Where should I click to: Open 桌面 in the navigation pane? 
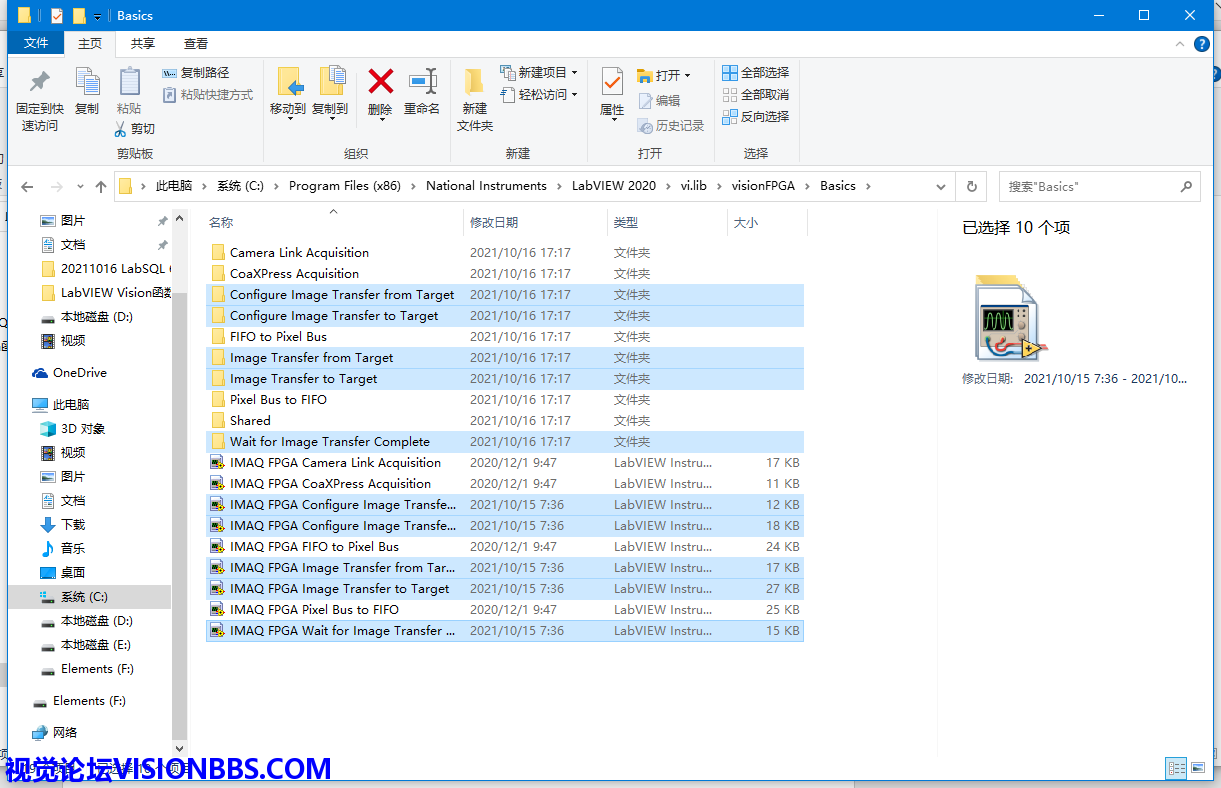[x=62, y=572]
